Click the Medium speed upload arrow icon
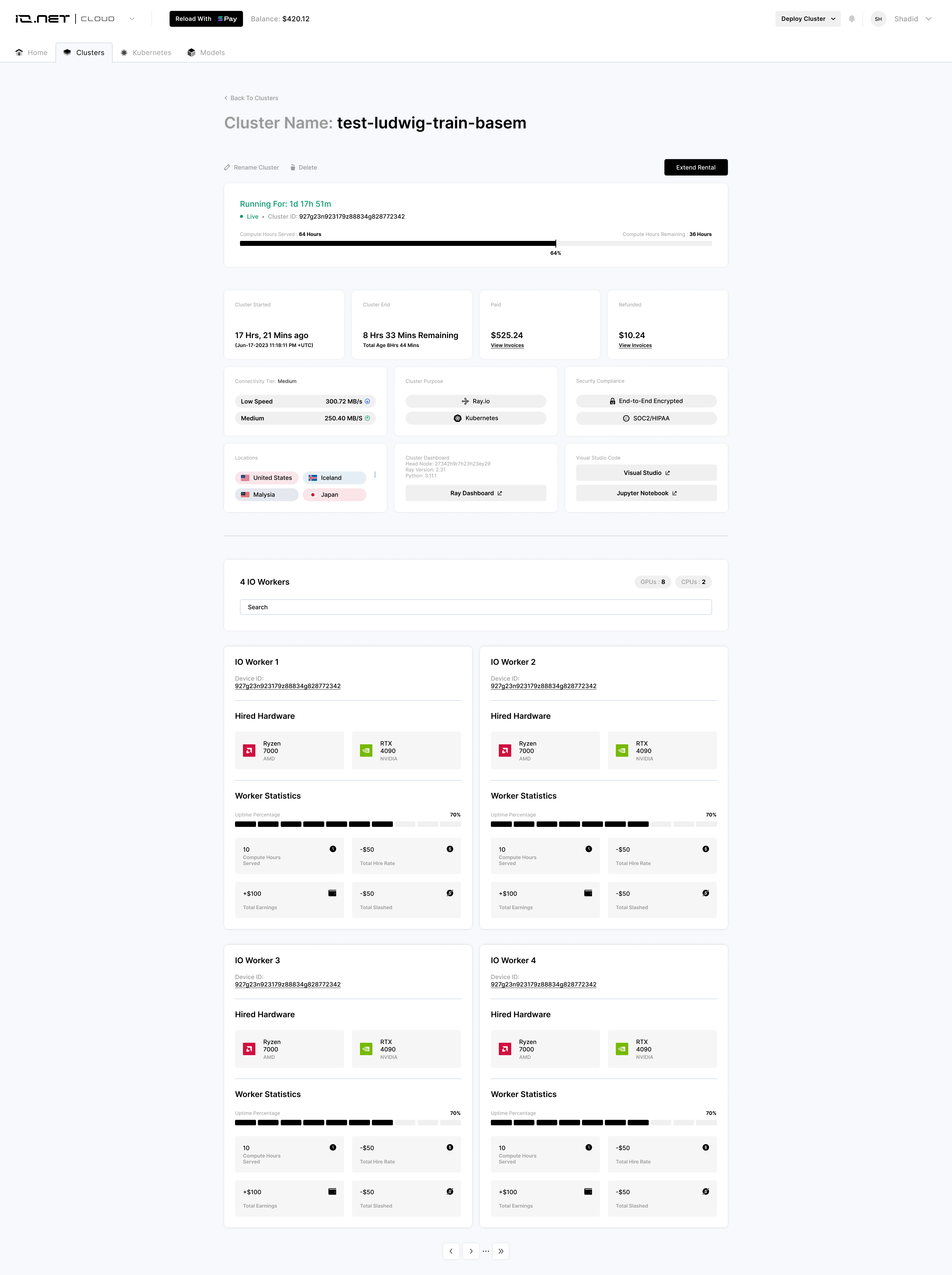This screenshot has height=1275, width=952. (368, 418)
